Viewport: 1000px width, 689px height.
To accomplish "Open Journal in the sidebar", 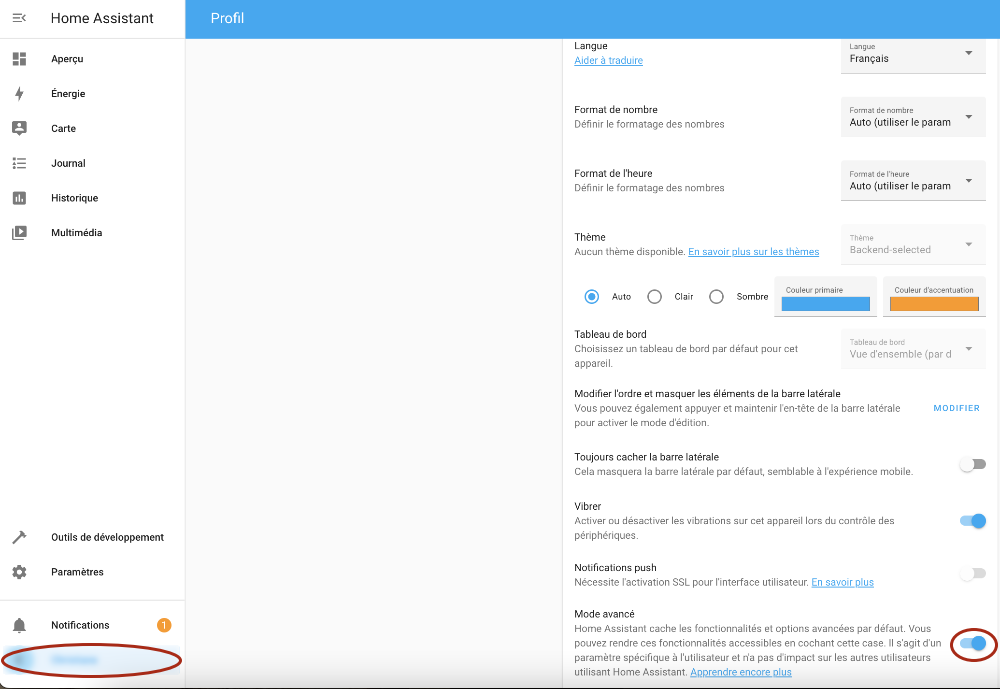I will 92,163.
